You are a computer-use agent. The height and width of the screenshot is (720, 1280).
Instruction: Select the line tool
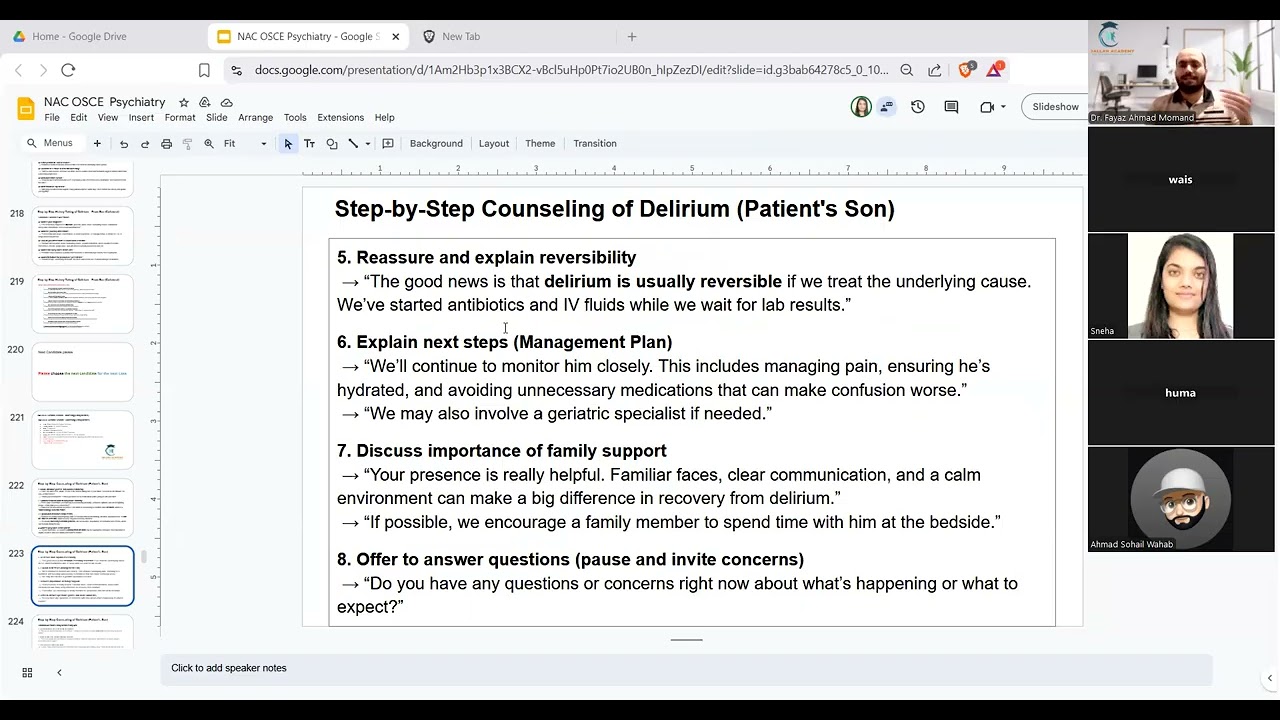(x=353, y=144)
